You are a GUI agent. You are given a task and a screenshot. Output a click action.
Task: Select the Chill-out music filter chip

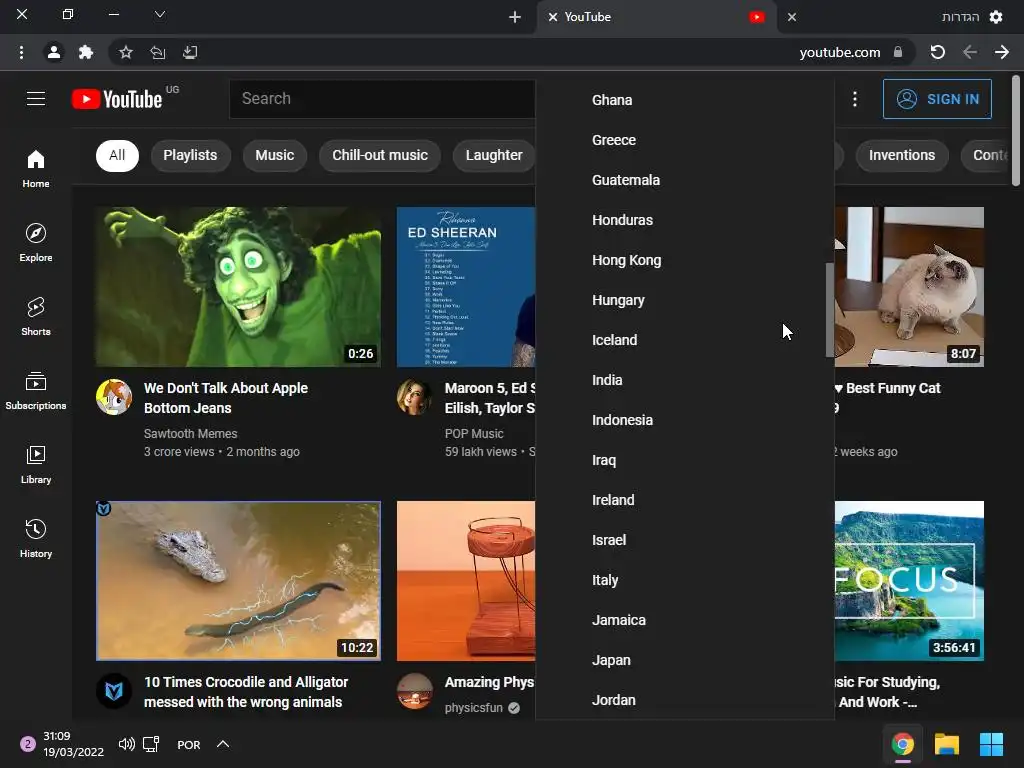380,155
